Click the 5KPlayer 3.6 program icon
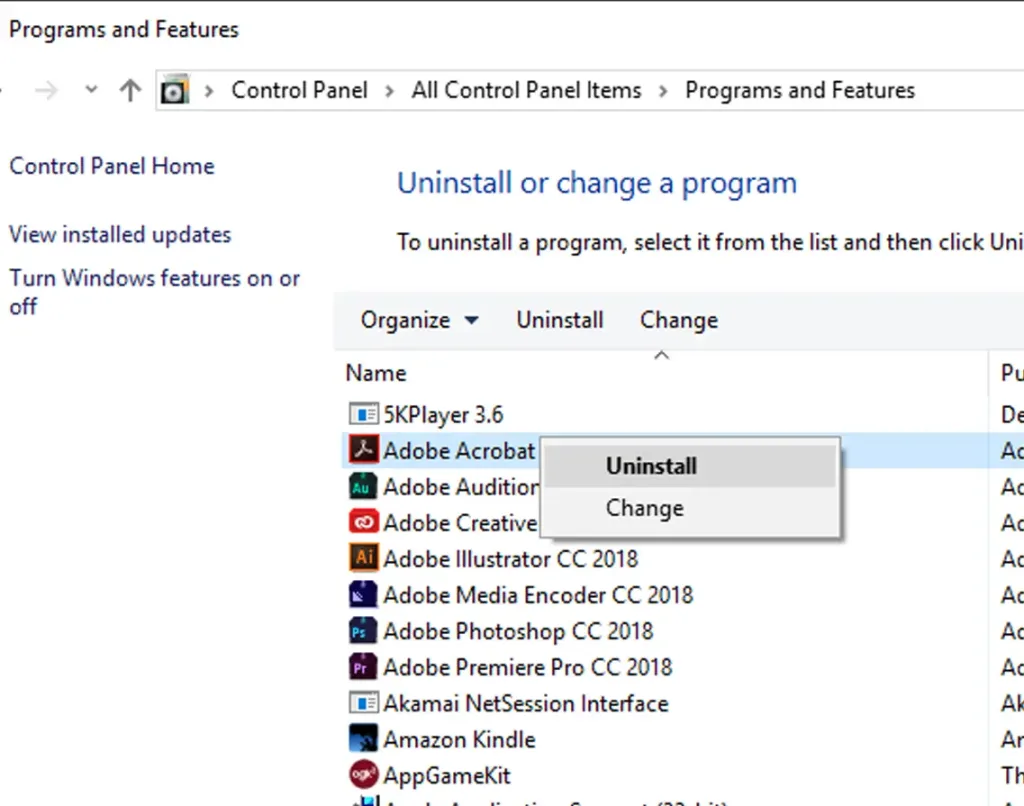Screen dimensions: 1024x806 [363, 414]
